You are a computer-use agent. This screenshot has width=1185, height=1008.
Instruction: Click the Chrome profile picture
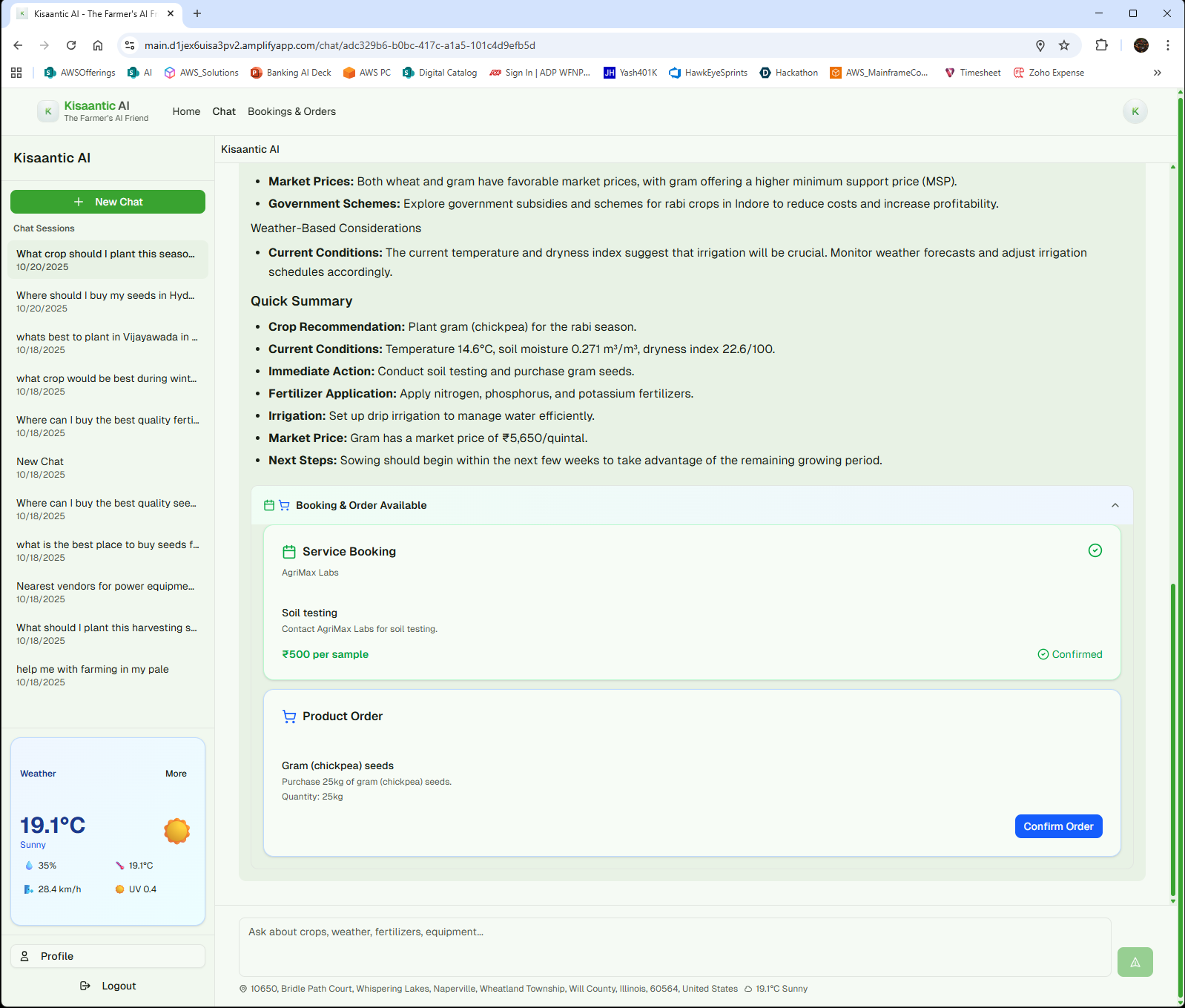tap(1141, 45)
